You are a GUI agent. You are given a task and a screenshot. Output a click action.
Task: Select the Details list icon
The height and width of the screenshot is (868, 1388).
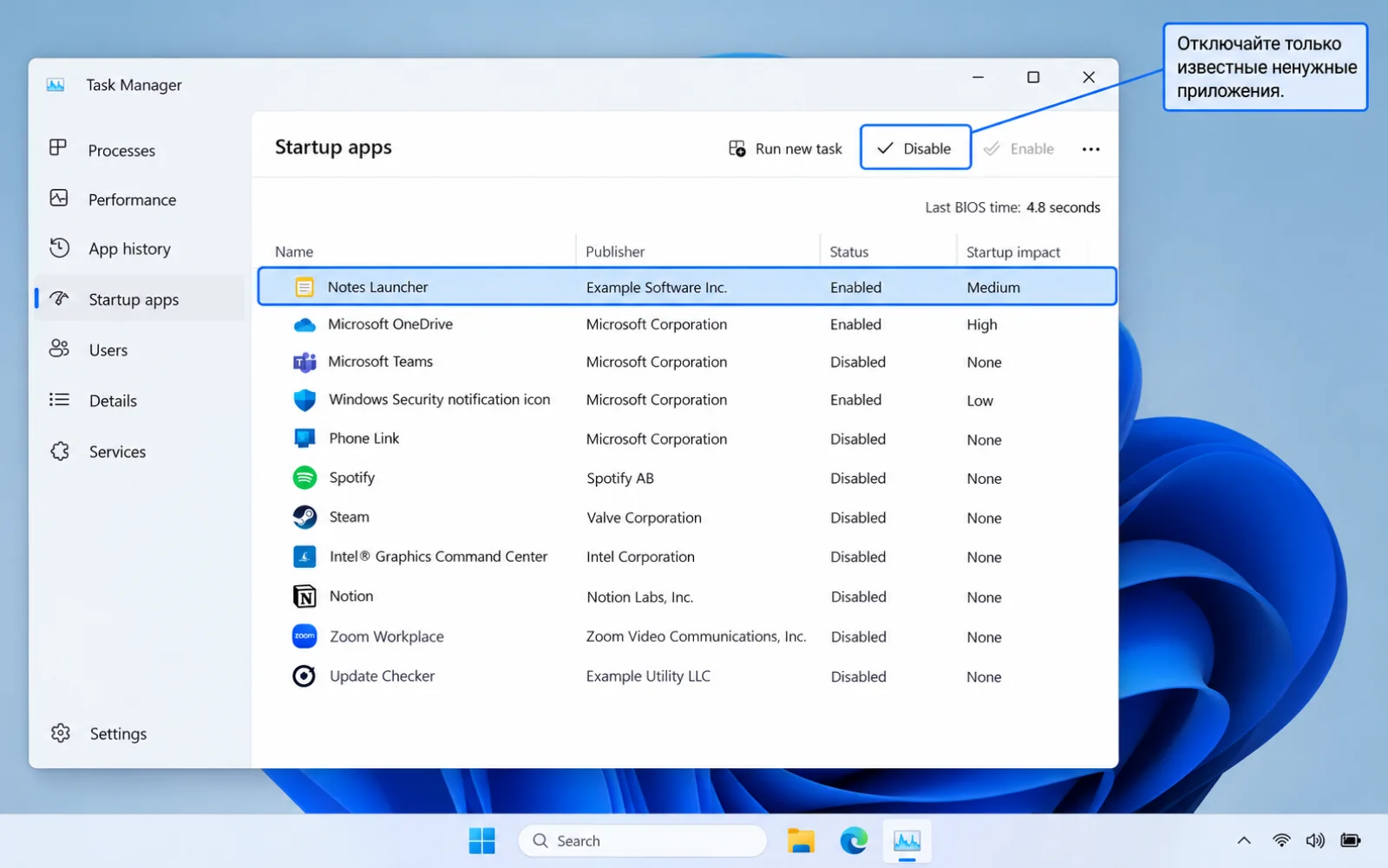point(59,400)
